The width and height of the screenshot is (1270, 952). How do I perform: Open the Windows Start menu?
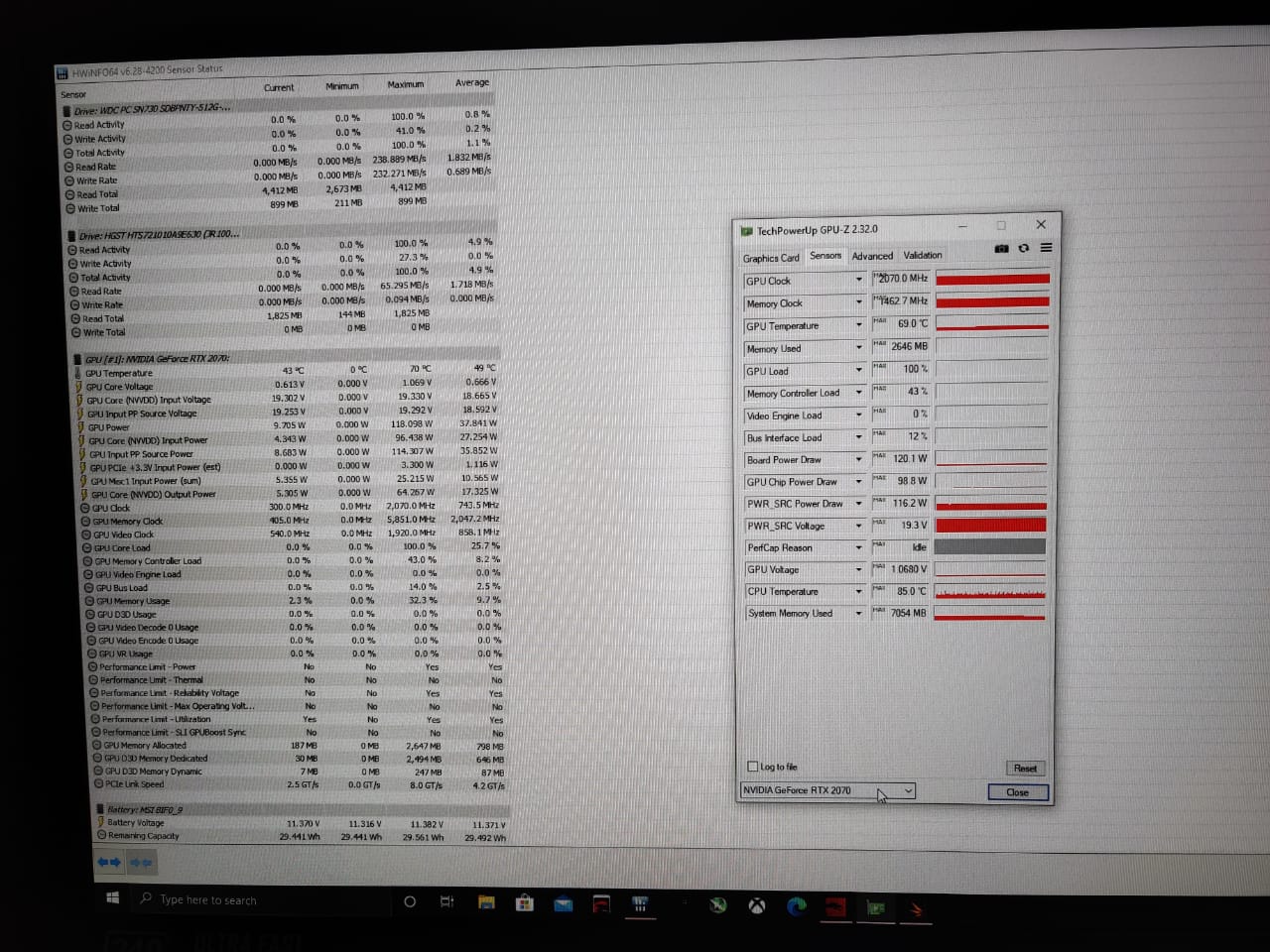112,898
